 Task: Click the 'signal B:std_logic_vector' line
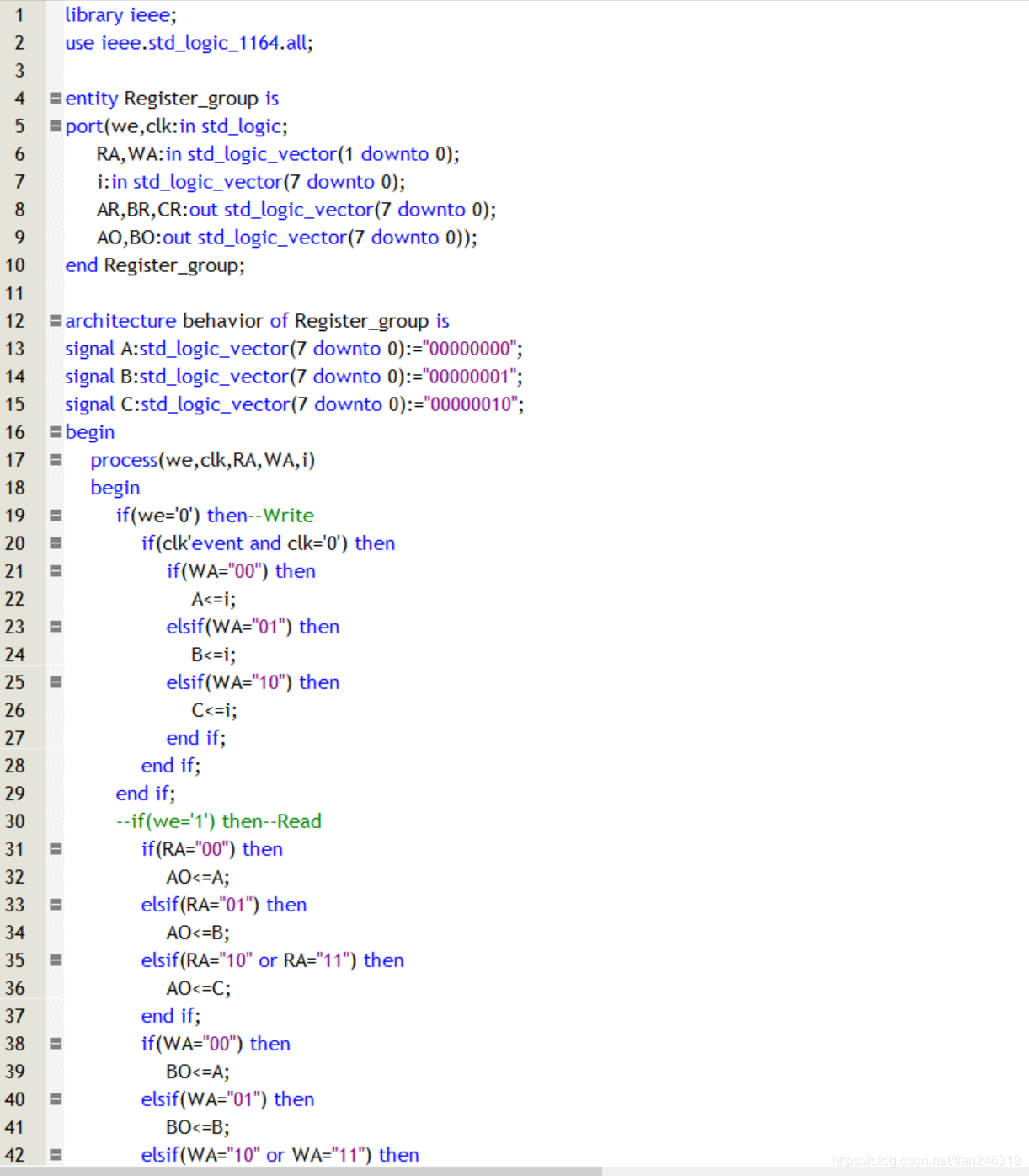[294, 377]
